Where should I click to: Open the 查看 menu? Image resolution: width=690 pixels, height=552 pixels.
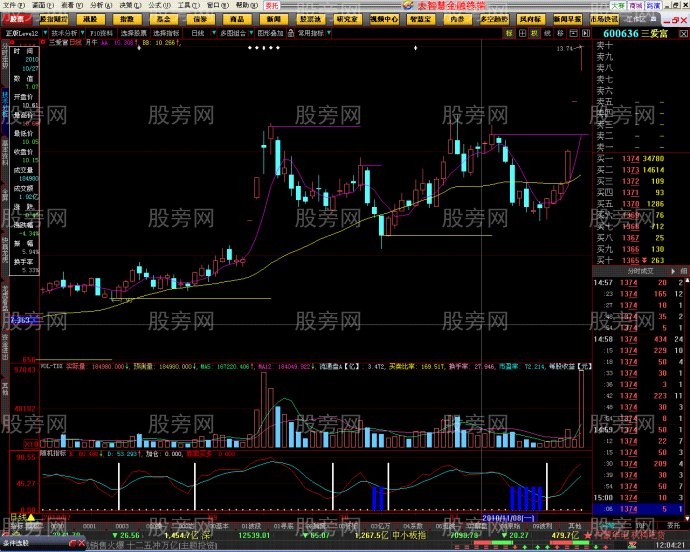[x=72, y=5]
